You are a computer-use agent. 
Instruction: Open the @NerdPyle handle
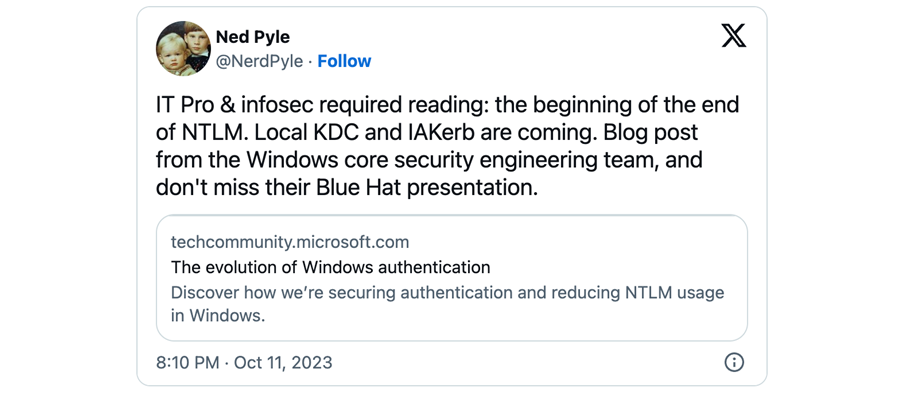click(259, 61)
